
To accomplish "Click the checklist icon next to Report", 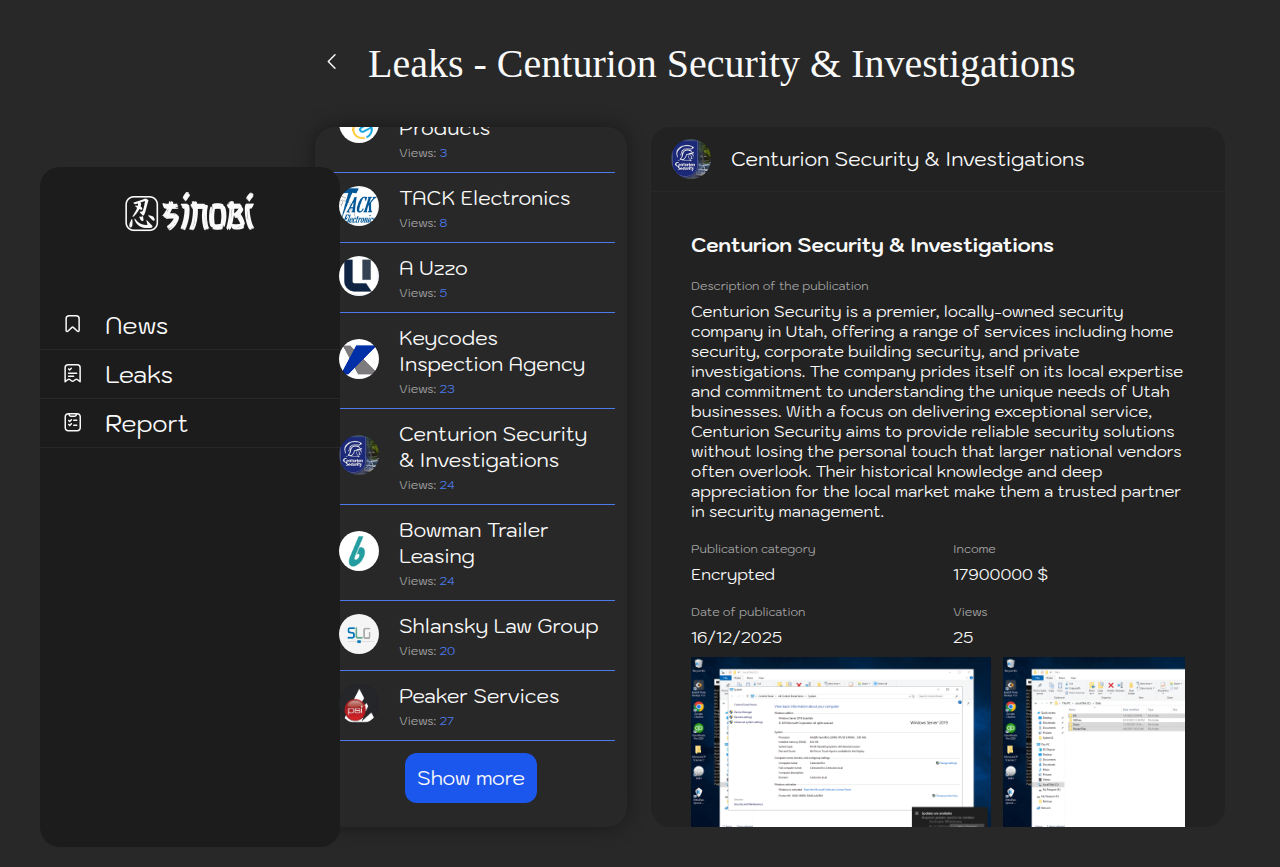I will (x=73, y=423).
